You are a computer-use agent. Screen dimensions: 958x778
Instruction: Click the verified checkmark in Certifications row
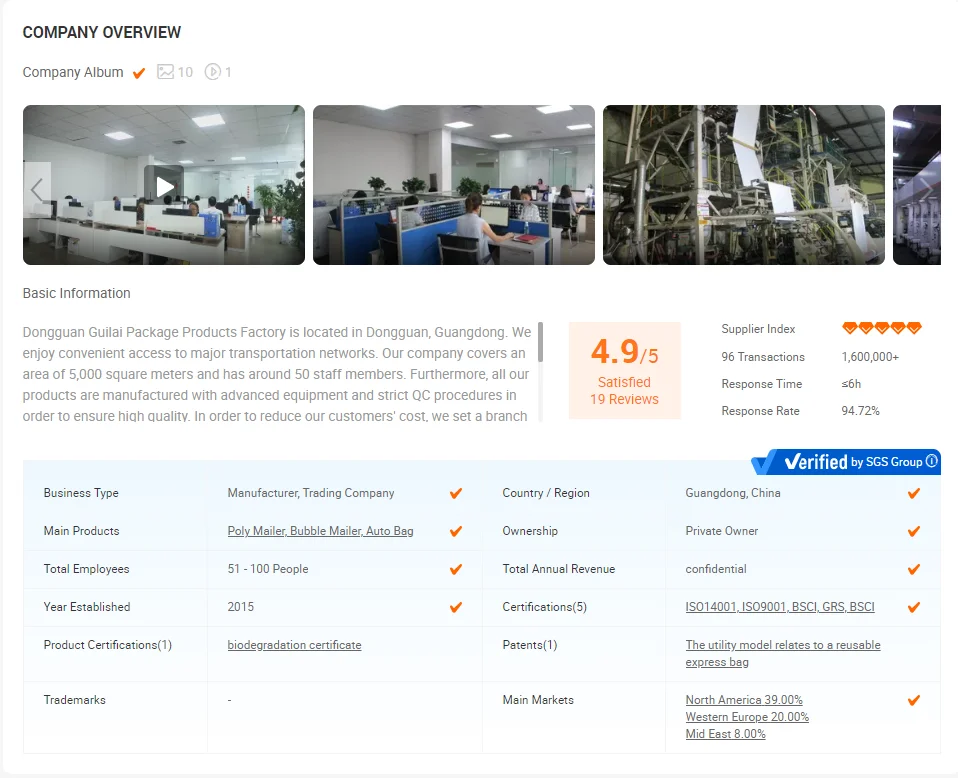pos(914,607)
